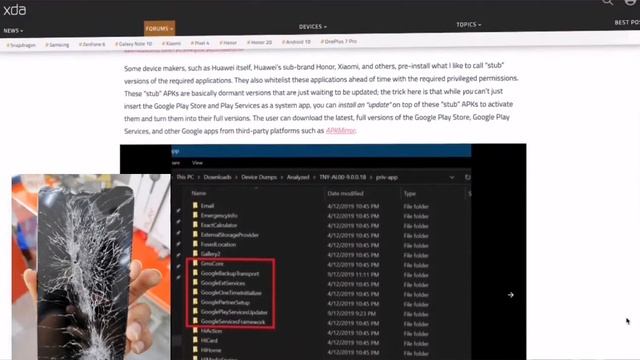
Task: Follow the APKMirror link
Action: coord(341,131)
